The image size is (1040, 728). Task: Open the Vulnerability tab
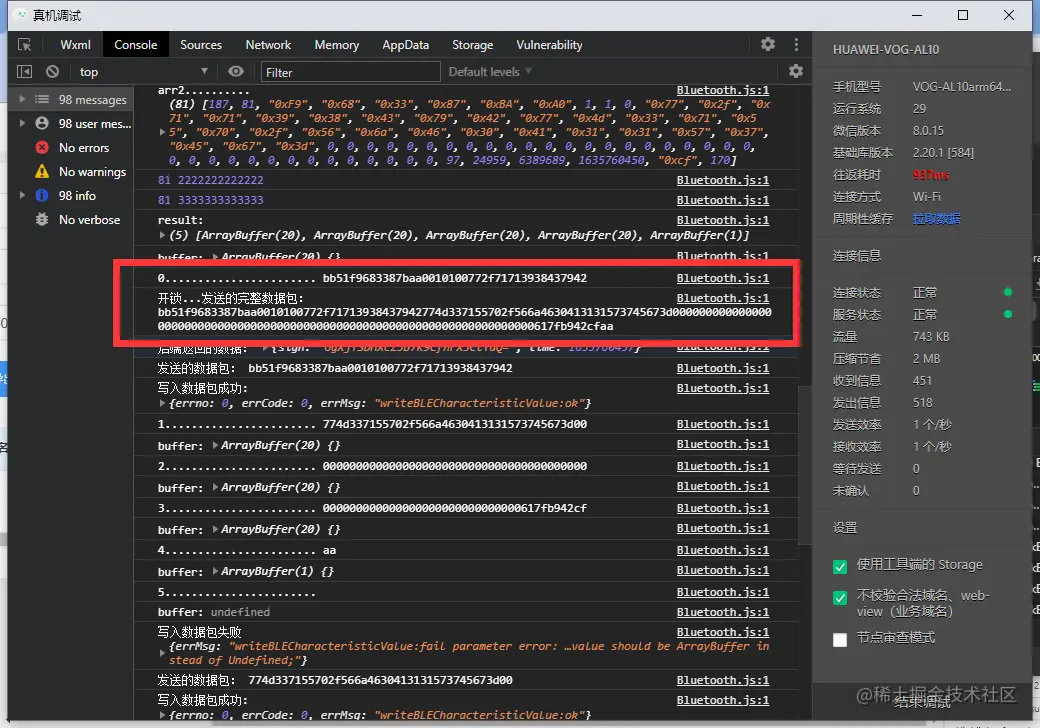coord(549,45)
